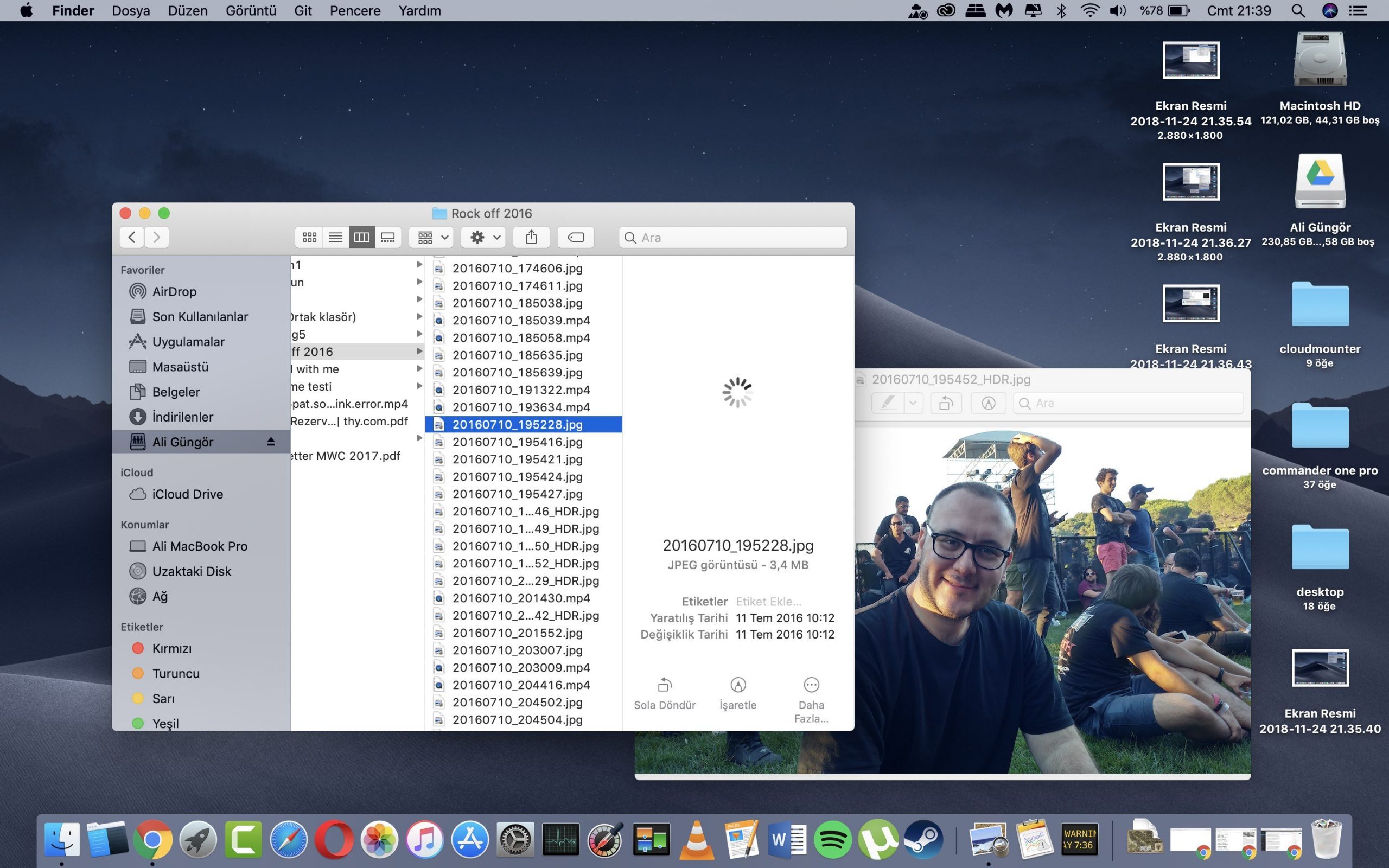The width and height of the screenshot is (1389, 868).
Task: Go back with Finder back button
Action: [132, 237]
